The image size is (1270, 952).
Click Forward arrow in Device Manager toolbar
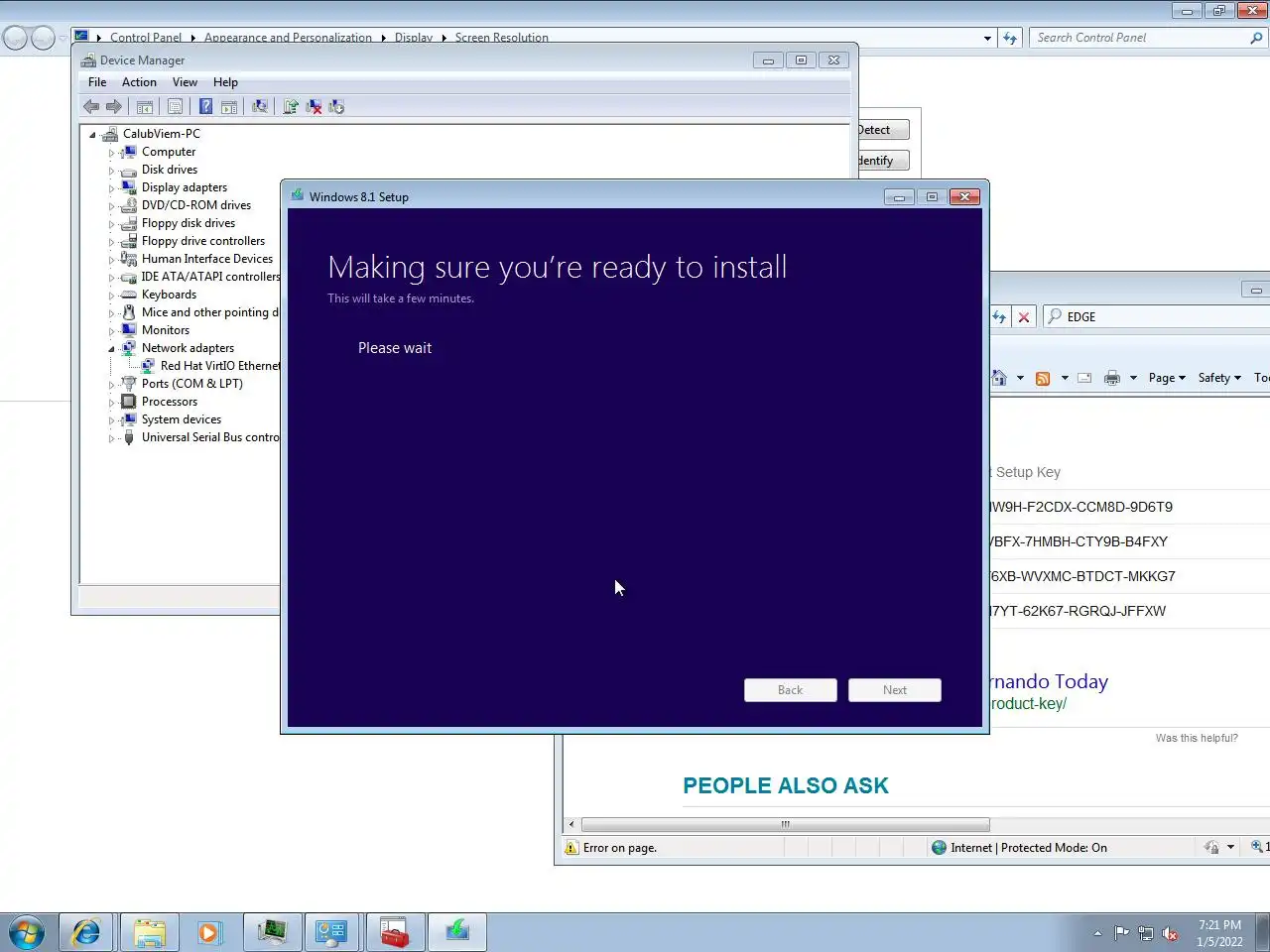point(114,107)
